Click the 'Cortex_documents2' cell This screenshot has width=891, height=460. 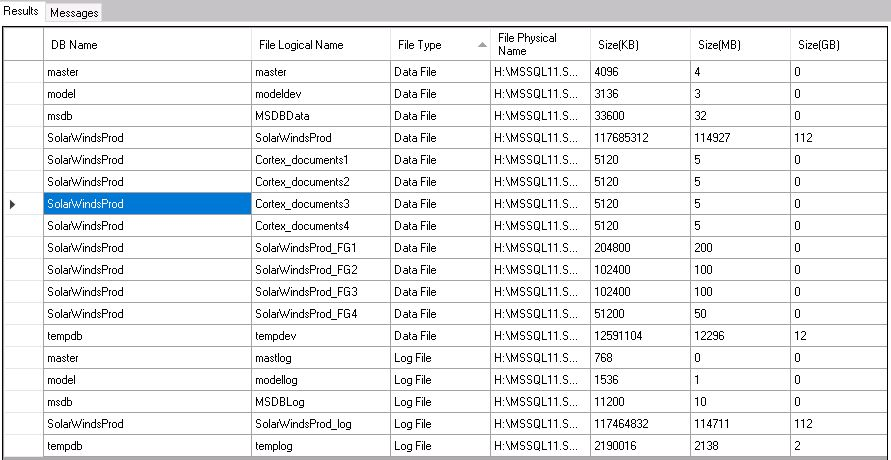point(321,182)
